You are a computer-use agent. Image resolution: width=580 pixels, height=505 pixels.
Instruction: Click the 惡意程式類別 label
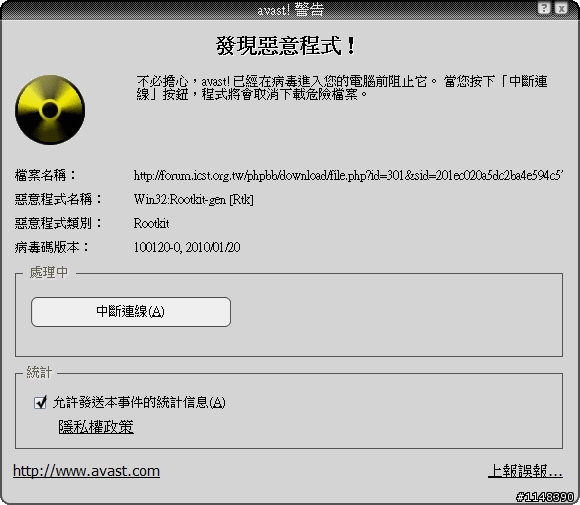point(58,223)
